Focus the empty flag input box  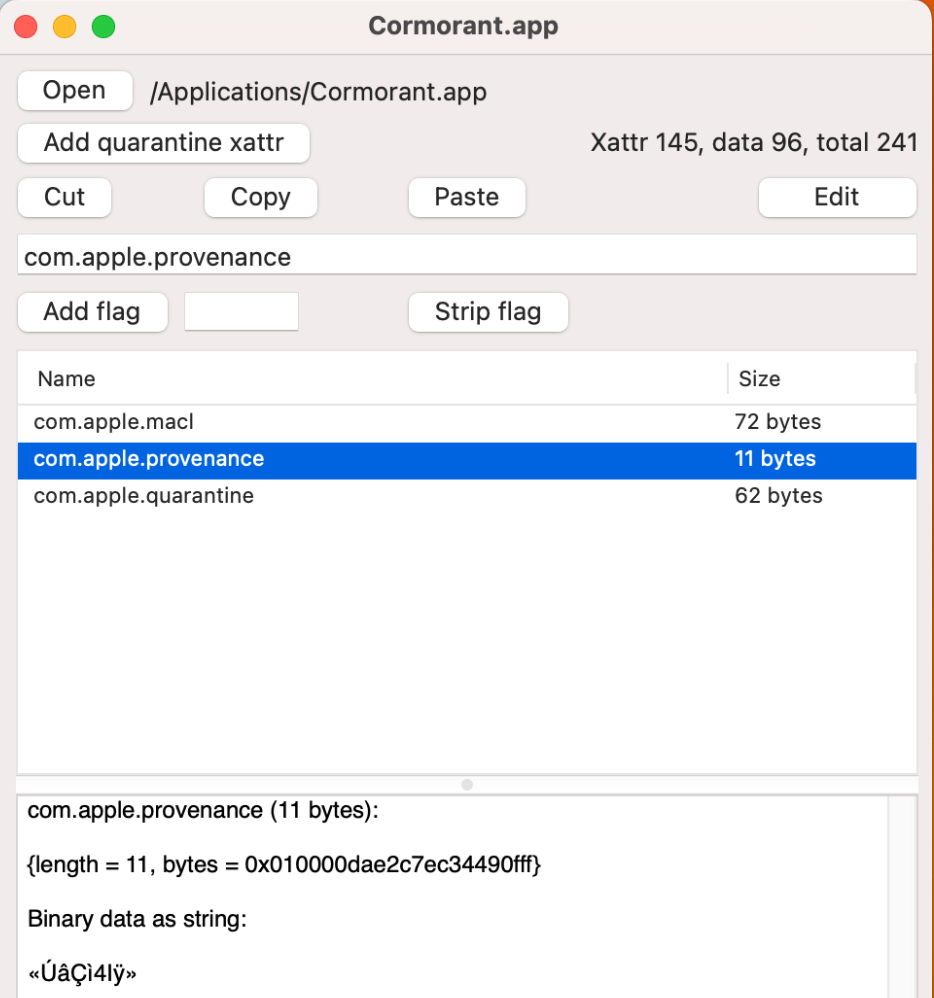pos(241,312)
